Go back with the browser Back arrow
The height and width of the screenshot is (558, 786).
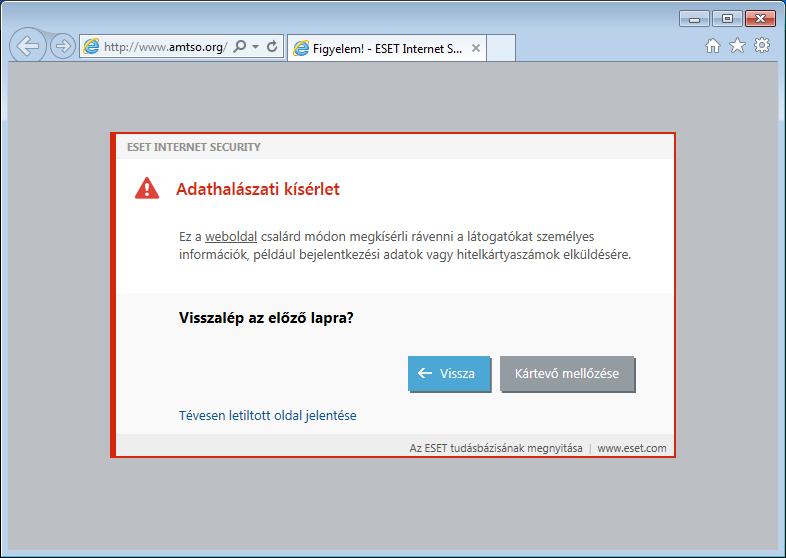(28, 46)
